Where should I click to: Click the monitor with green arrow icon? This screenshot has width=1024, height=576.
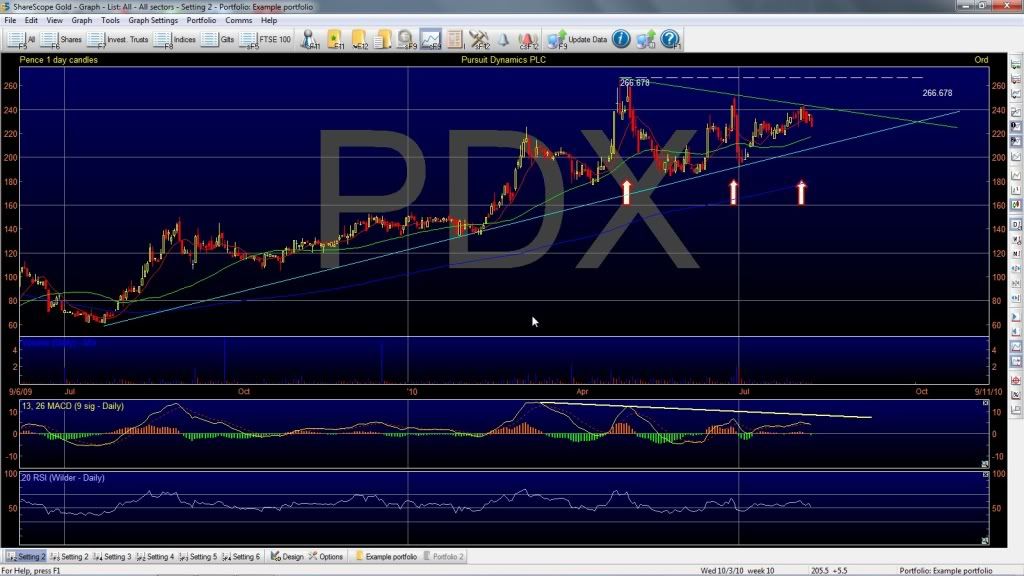(646, 40)
